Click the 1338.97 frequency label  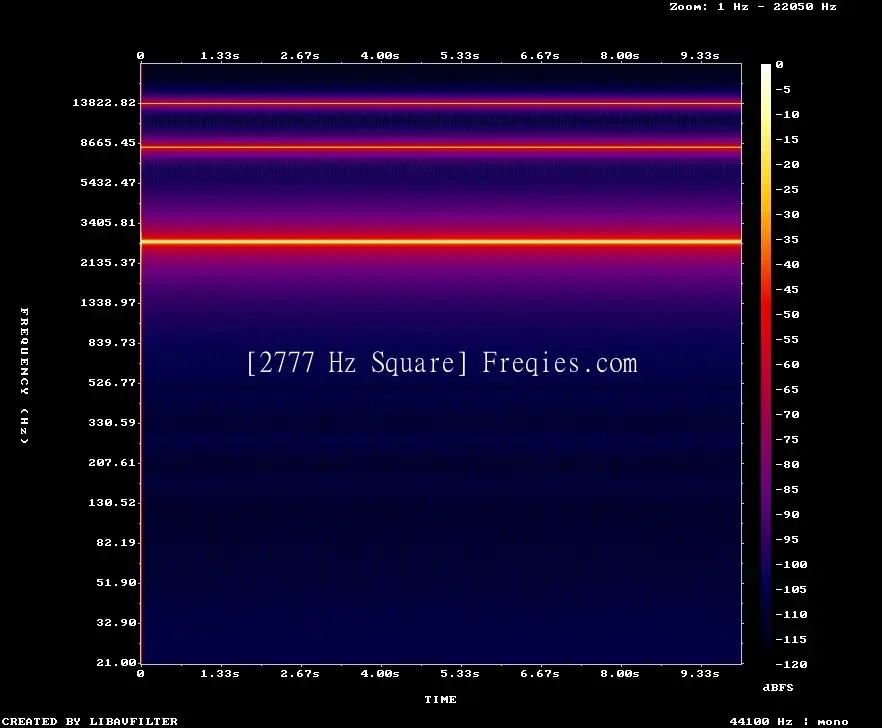(x=108, y=302)
